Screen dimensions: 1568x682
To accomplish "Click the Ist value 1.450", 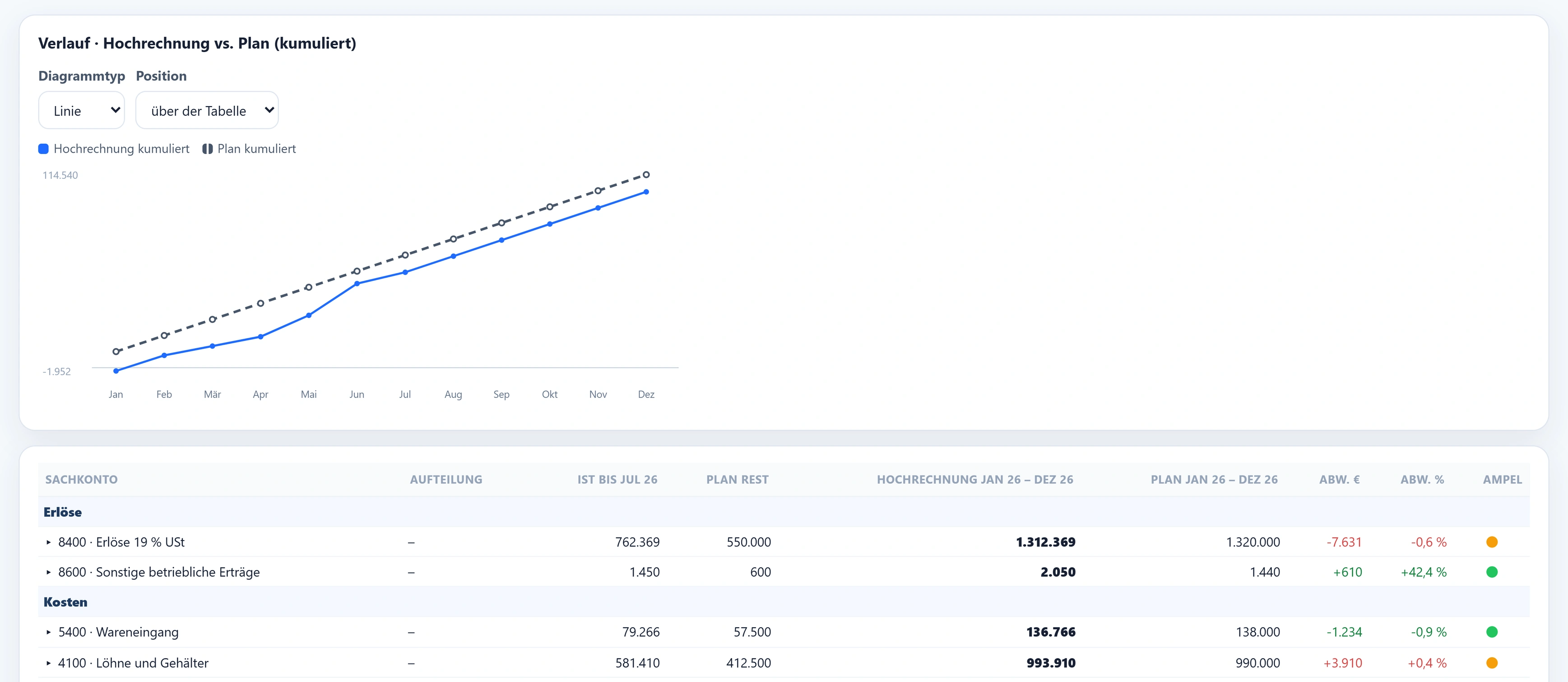I will [645, 572].
